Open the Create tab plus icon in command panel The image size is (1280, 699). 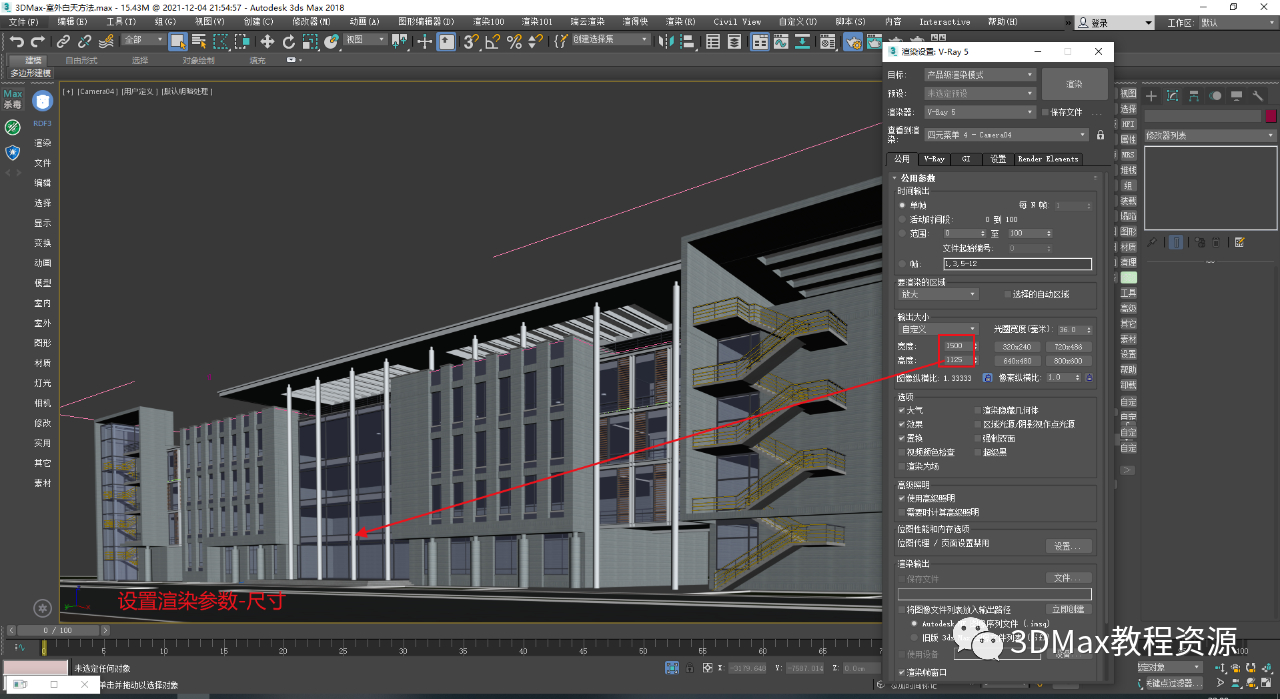(1151, 96)
